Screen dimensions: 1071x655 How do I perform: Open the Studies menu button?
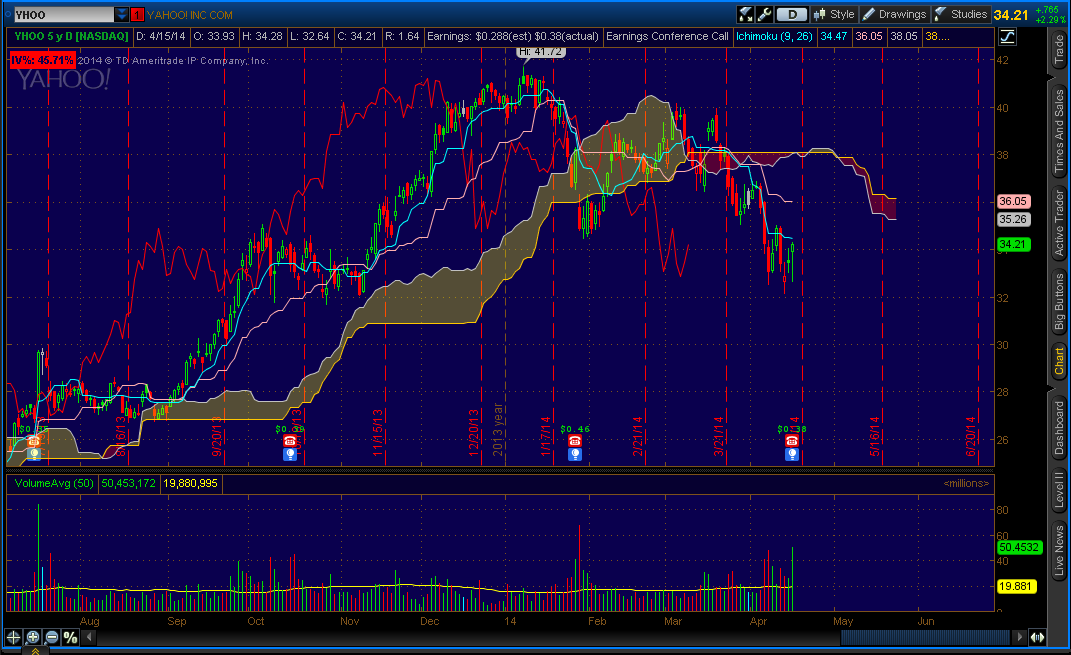coord(960,14)
